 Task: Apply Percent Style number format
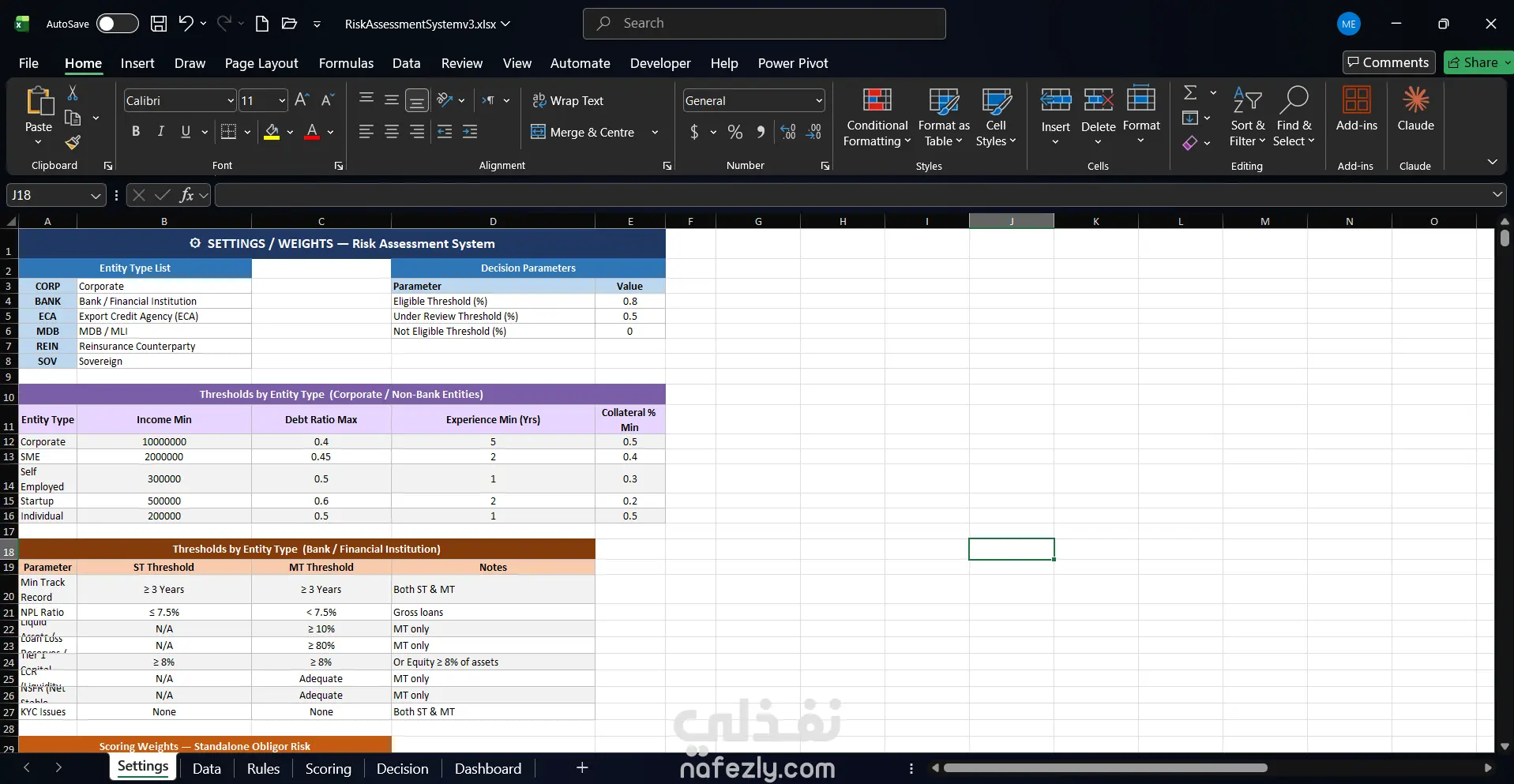click(735, 132)
